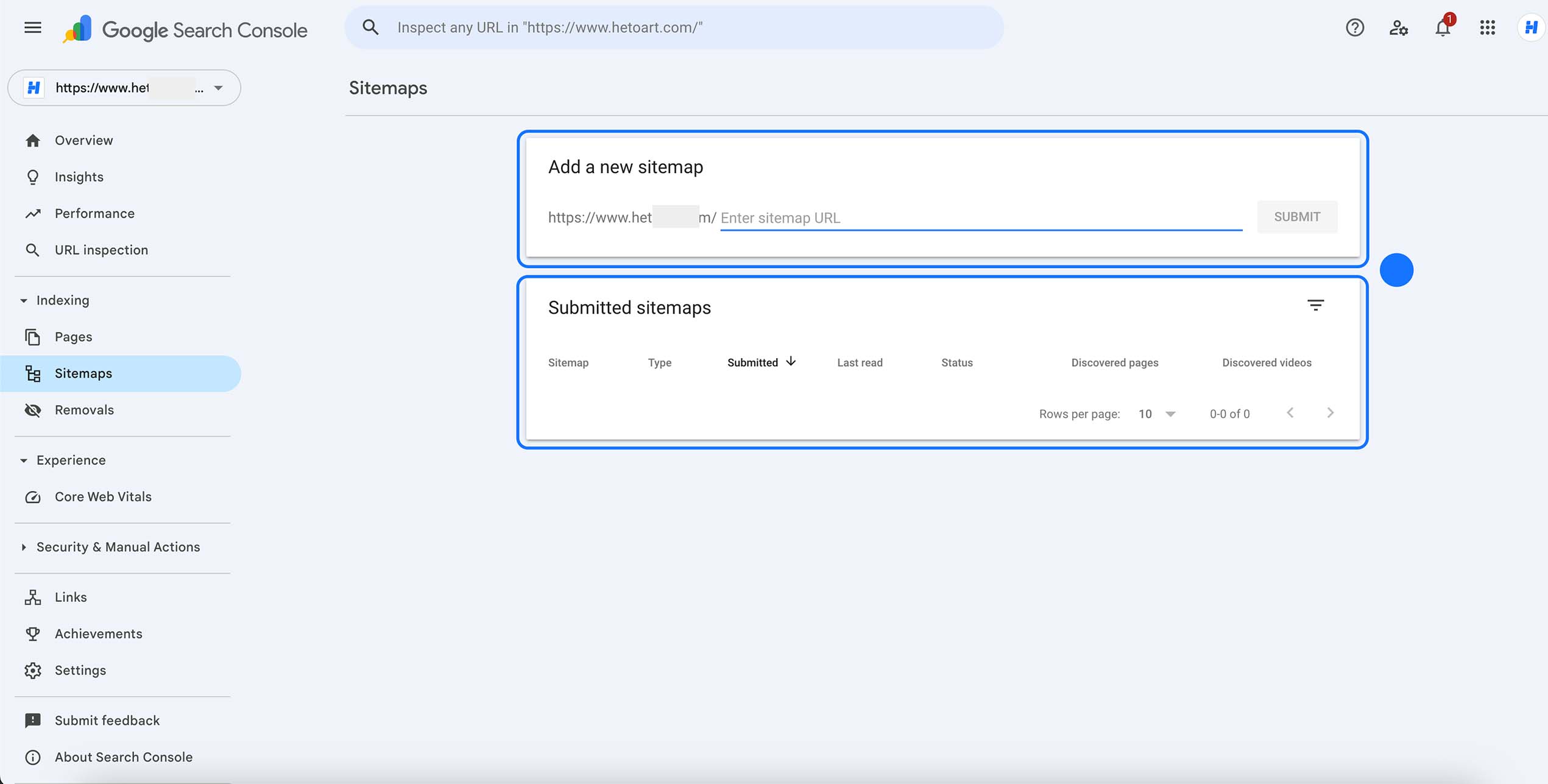
Task: Open About Search Console
Action: coord(122,757)
